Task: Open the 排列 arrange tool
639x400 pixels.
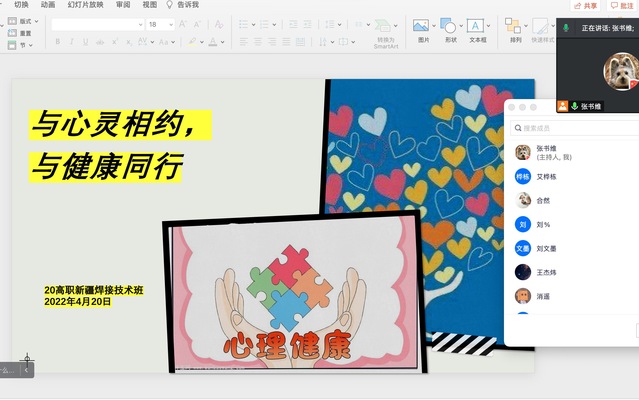Action: 515,27
